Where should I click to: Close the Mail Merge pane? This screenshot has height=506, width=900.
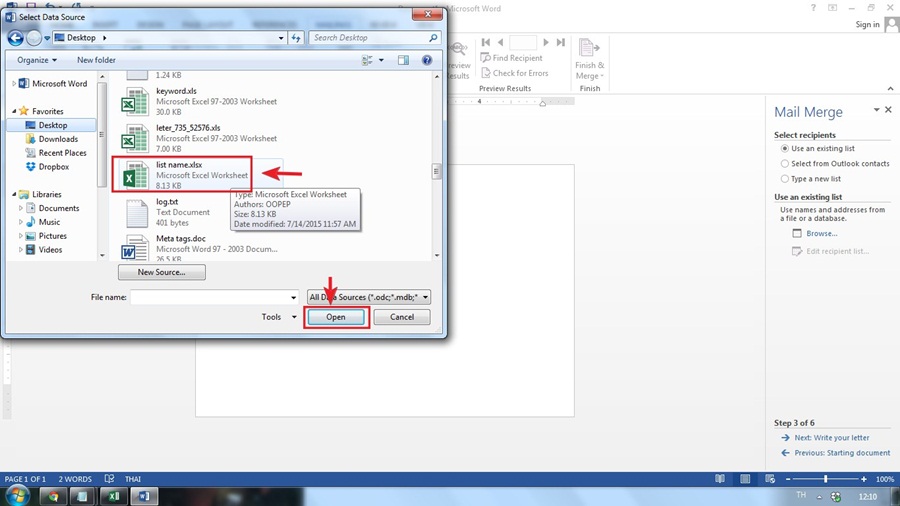(888, 110)
